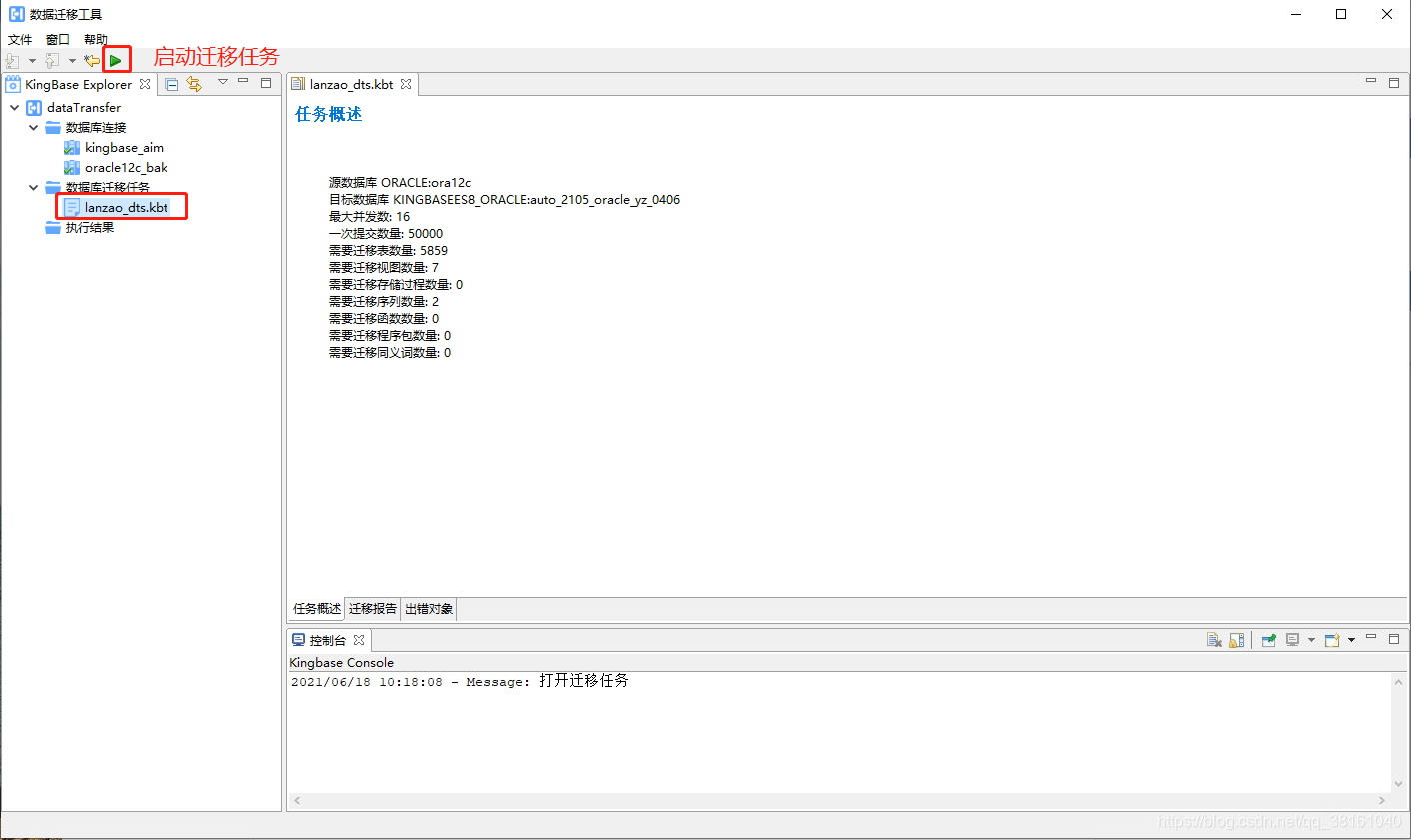Click the 目标数据库 KINGBASEES8_ORACLE line
This screenshot has height=840, width=1411.
tap(504, 200)
